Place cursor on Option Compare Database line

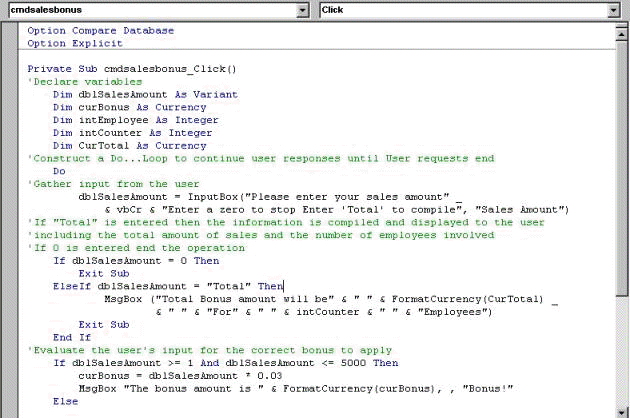pos(100,31)
